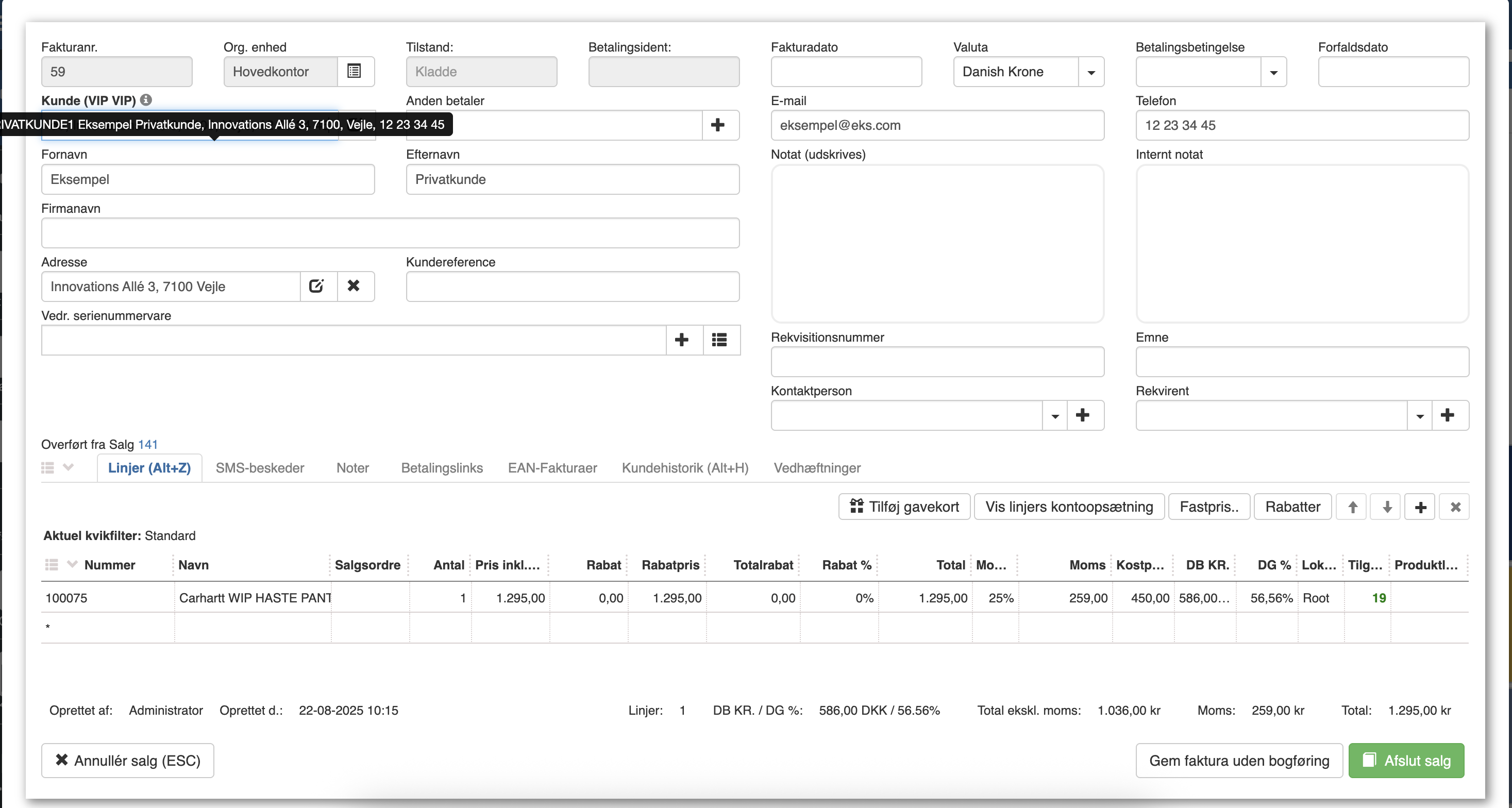Open the Org. enhed list icon
This screenshot has width=1512, height=808.
click(354, 72)
